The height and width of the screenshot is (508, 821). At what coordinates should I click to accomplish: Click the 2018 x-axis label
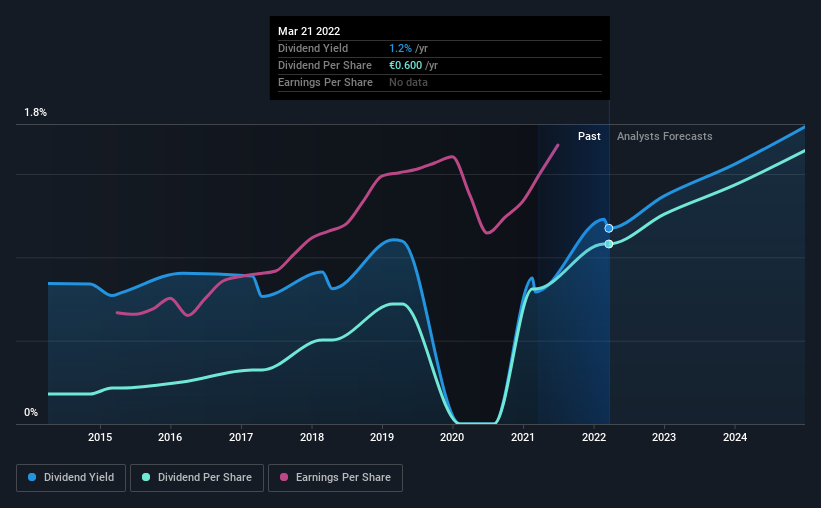click(x=312, y=437)
